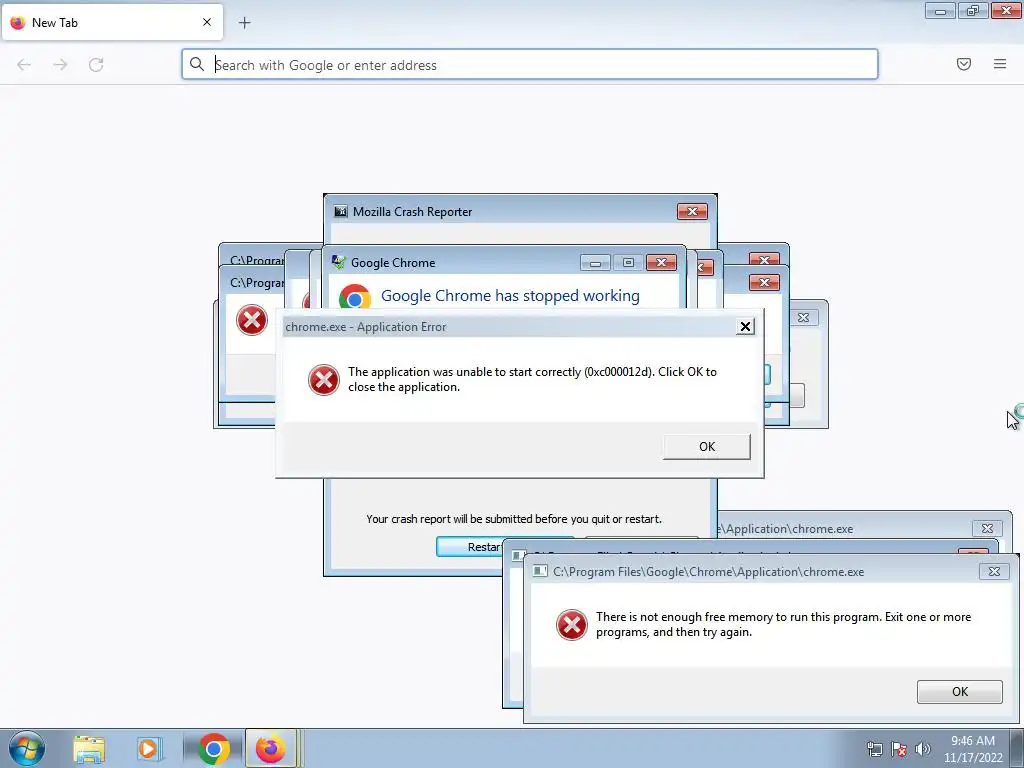Click the search magnifier icon in address bar
The height and width of the screenshot is (768, 1024).
point(197,64)
